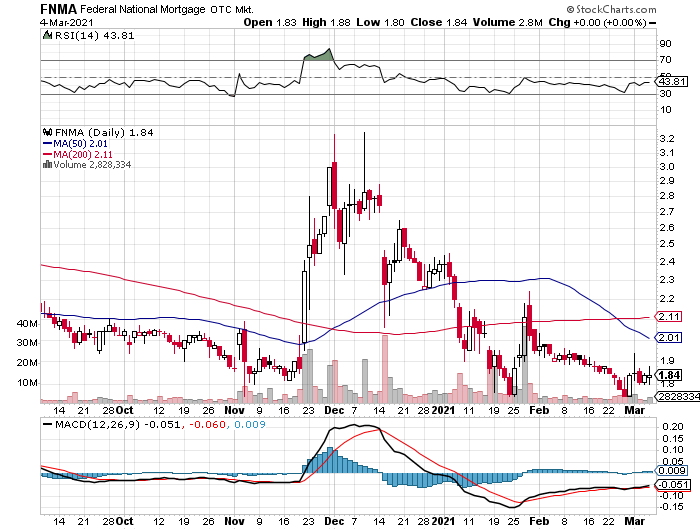Click the green overbought RSI shaded area
The image size is (700, 530).
tap(318, 54)
